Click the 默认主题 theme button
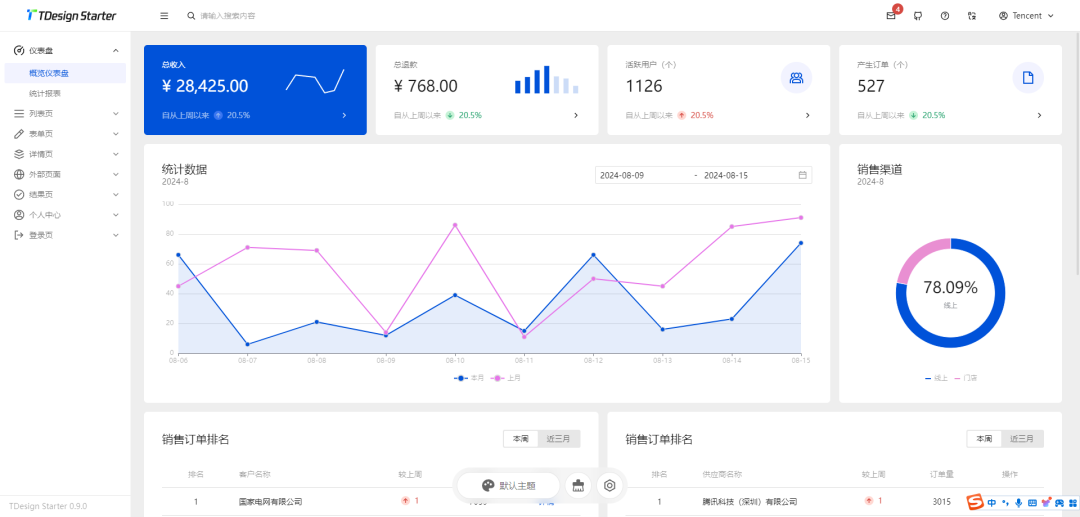The width and height of the screenshot is (1080, 517). [x=516, y=486]
